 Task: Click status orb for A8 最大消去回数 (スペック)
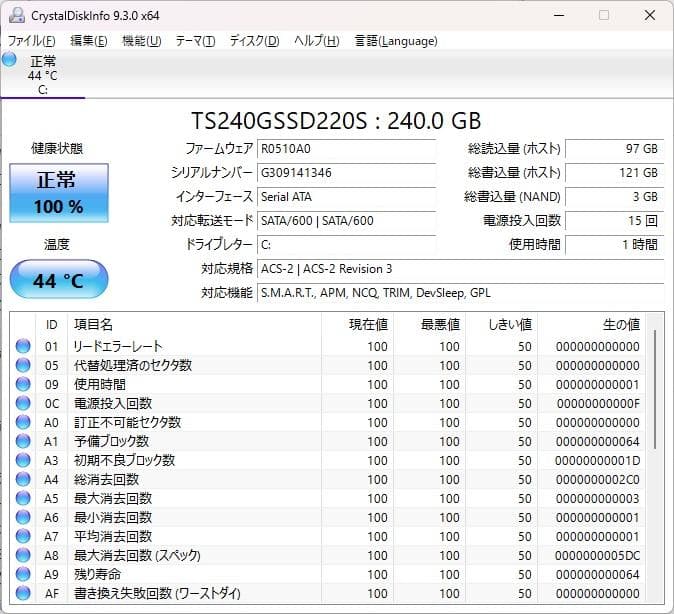click(x=23, y=555)
